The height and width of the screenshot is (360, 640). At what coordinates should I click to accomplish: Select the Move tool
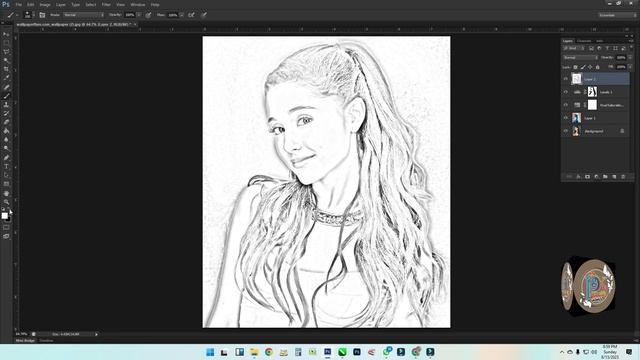tap(6, 35)
